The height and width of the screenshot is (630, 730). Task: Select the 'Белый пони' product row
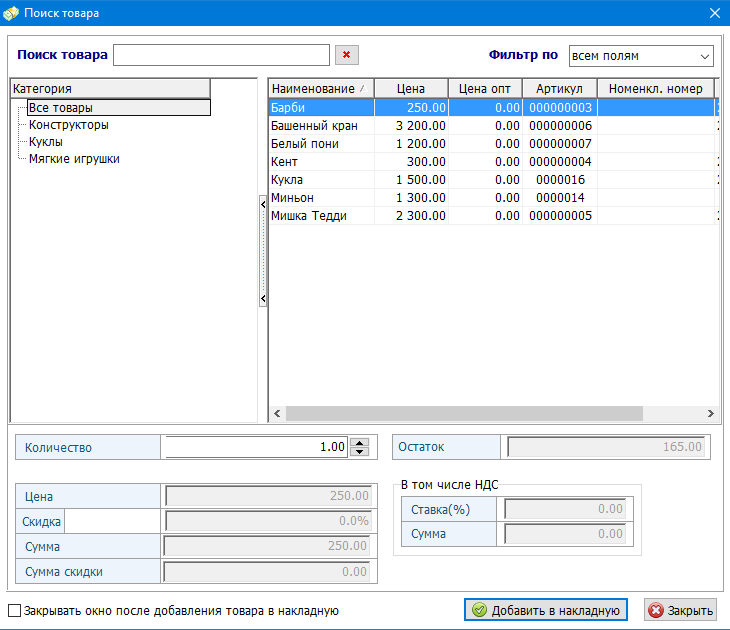[x=492, y=144]
